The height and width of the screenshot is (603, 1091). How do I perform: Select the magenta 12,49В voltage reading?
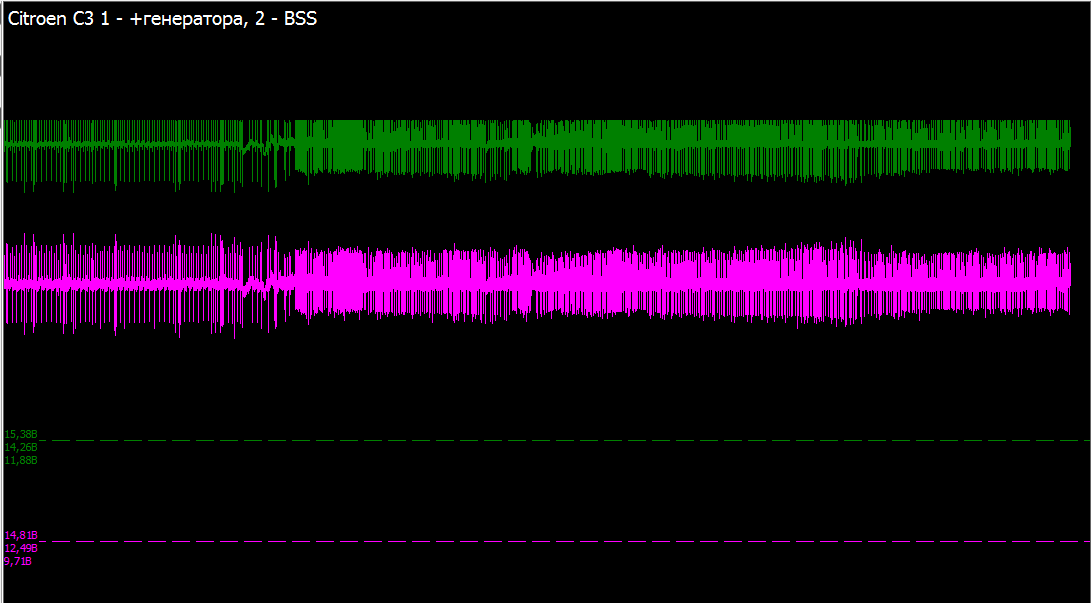coord(21,548)
